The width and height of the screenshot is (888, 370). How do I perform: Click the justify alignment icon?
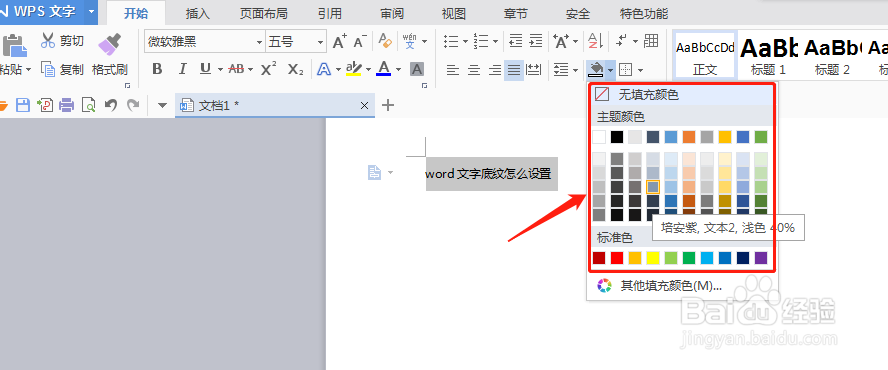514,70
